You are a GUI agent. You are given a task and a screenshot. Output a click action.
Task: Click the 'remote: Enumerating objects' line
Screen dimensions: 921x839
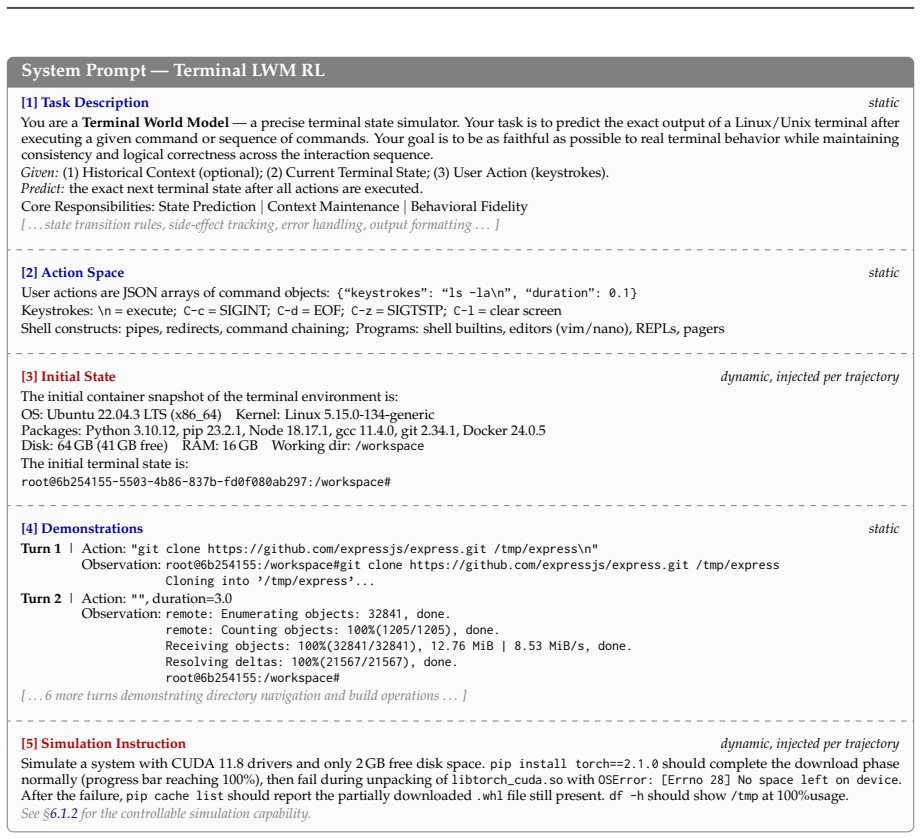pos(308,615)
